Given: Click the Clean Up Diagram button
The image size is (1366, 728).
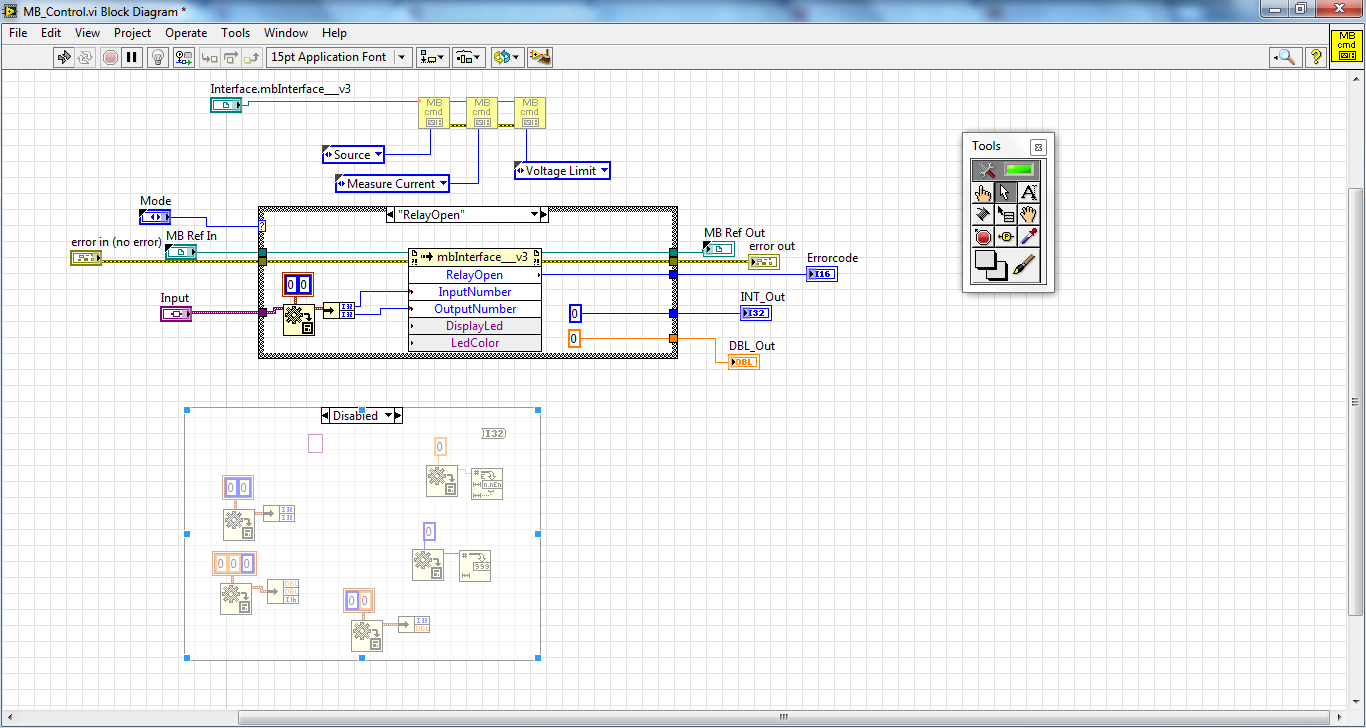Looking at the screenshot, I should 540,57.
